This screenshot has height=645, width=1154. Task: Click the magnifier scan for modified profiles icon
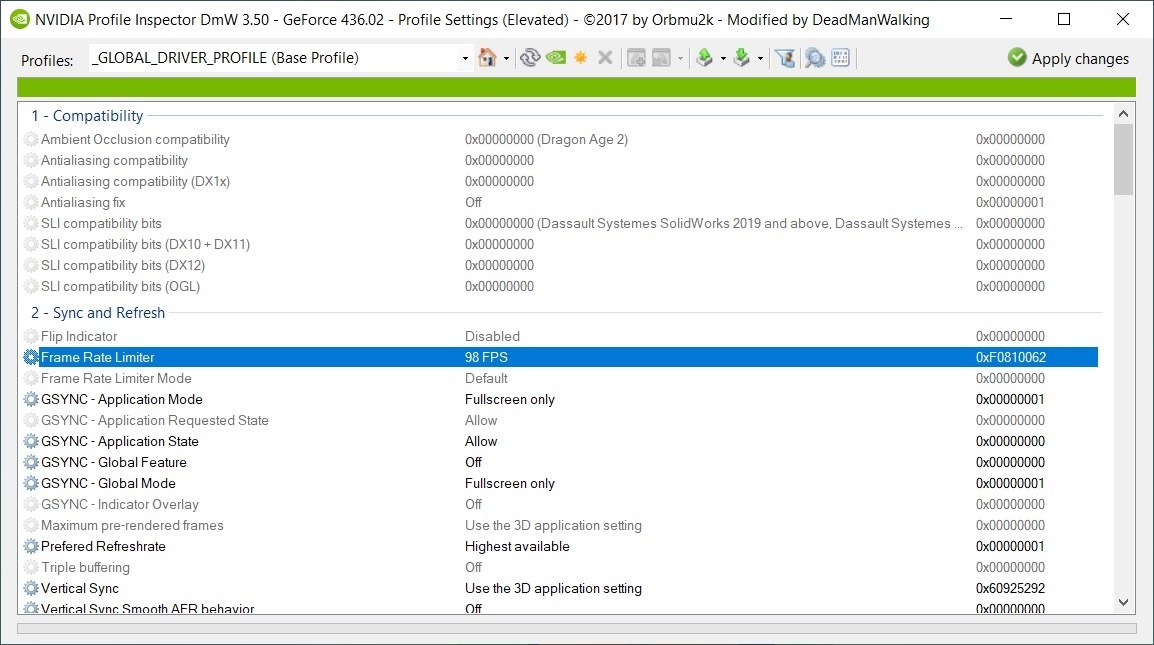tap(815, 57)
